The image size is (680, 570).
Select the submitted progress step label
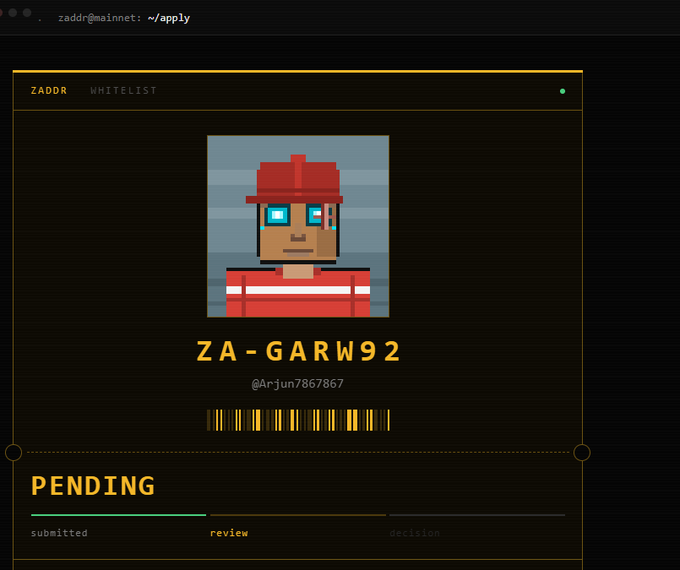[59, 533]
